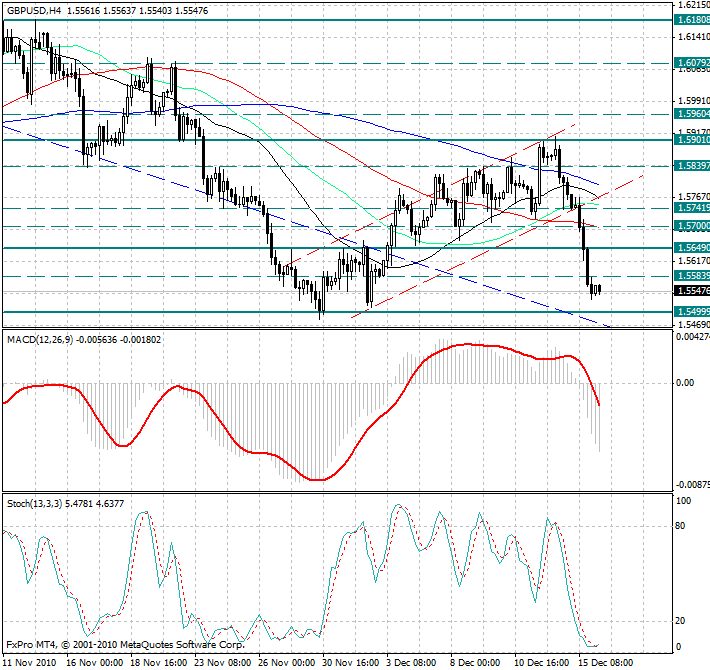
Task: Select the 1.5700 price level label
Action: 692,227
